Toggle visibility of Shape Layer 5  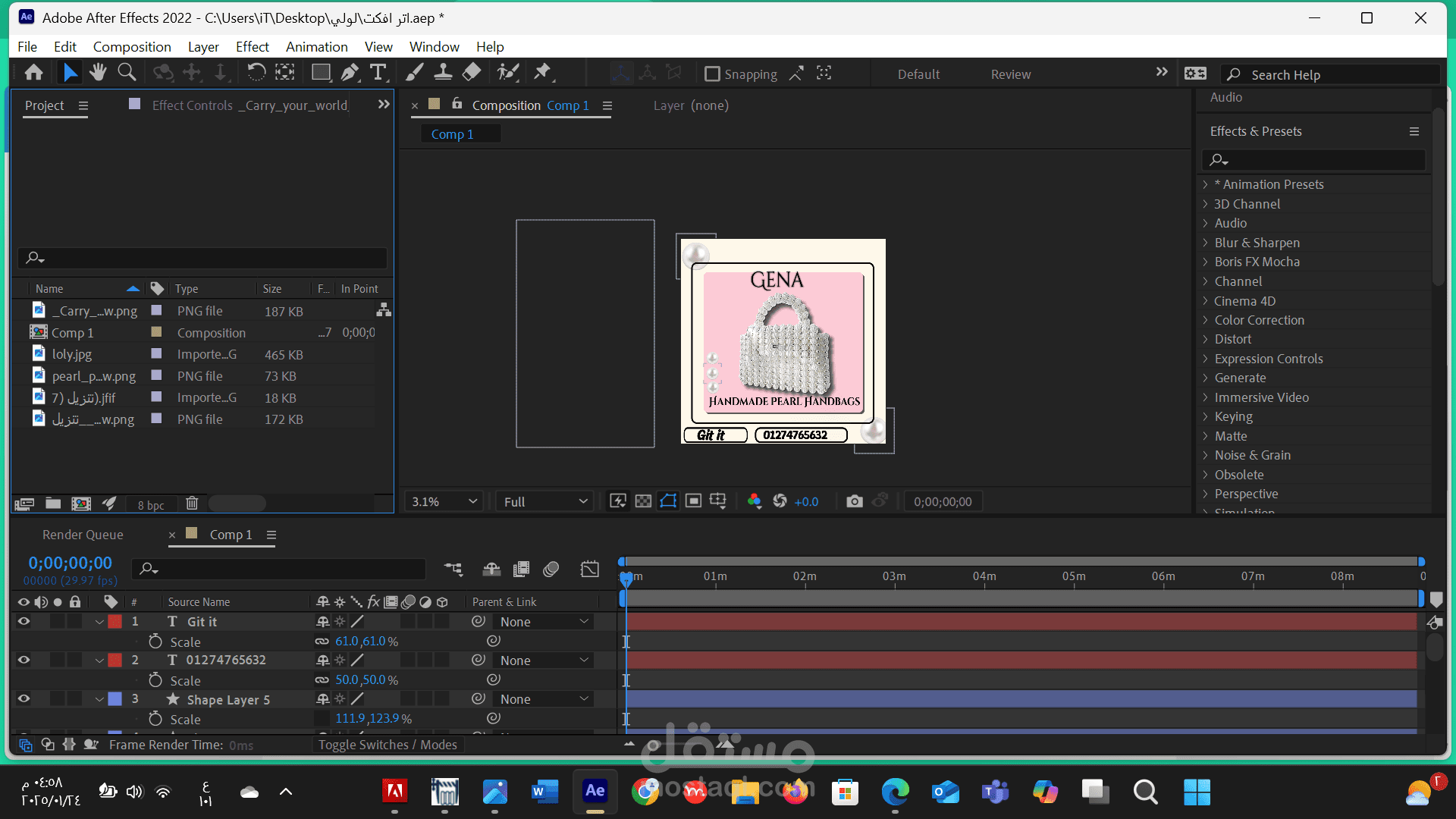click(x=24, y=699)
